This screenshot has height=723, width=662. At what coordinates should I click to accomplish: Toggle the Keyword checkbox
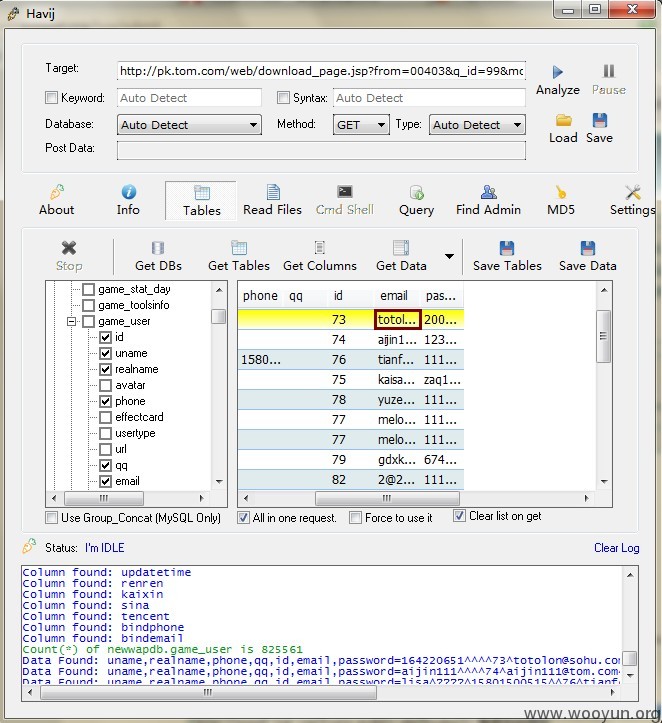tap(51, 97)
